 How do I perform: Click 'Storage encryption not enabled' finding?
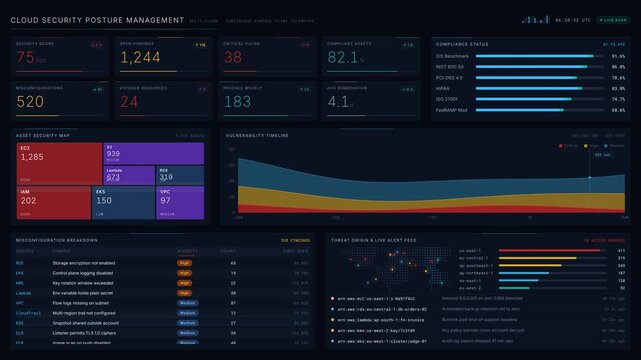(x=84, y=263)
